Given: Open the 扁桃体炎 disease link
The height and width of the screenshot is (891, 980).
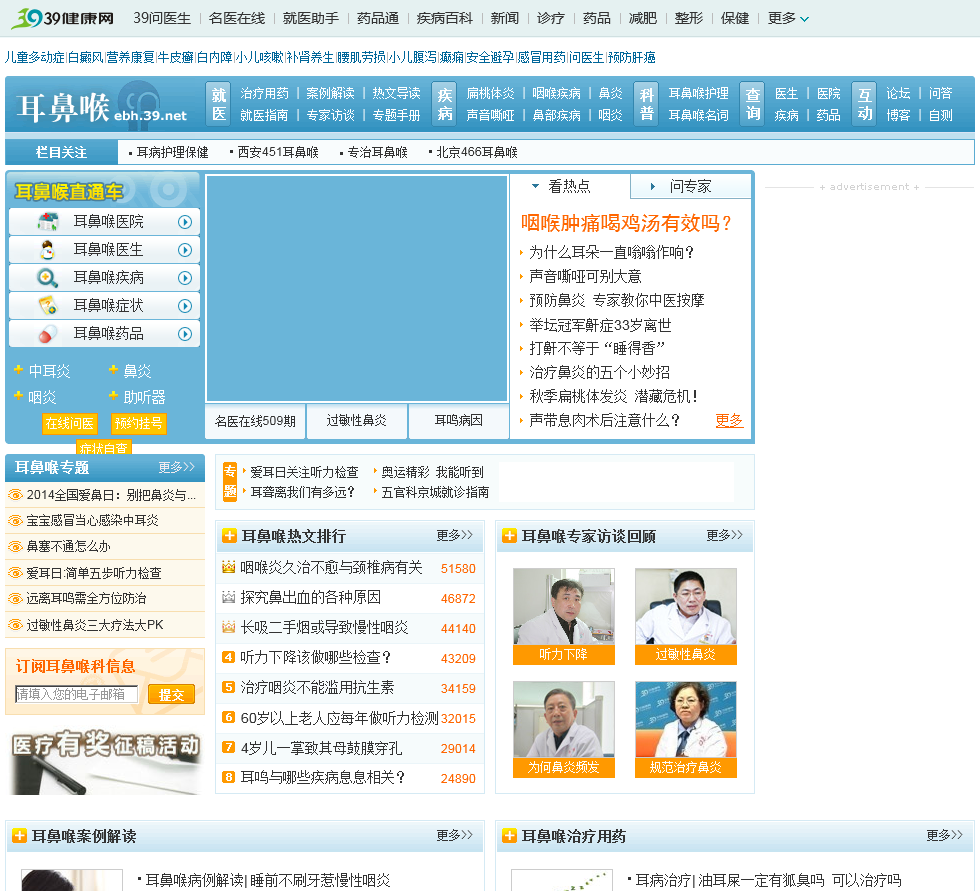Looking at the screenshot, I should [x=490, y=93].
